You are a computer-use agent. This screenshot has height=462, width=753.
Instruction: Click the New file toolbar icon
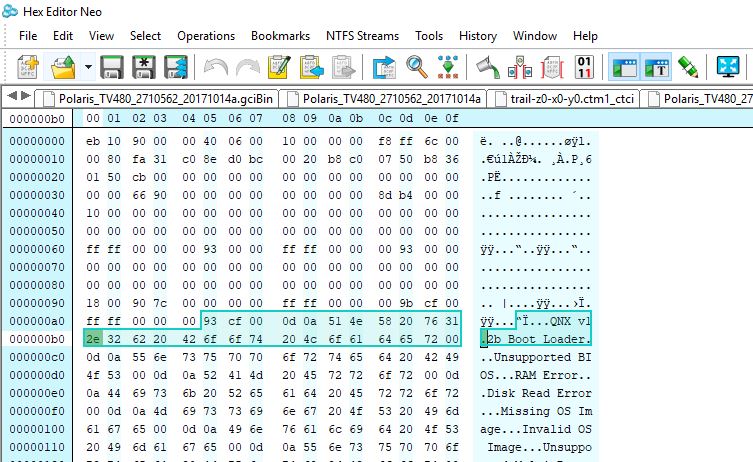(x=27, y=68)
